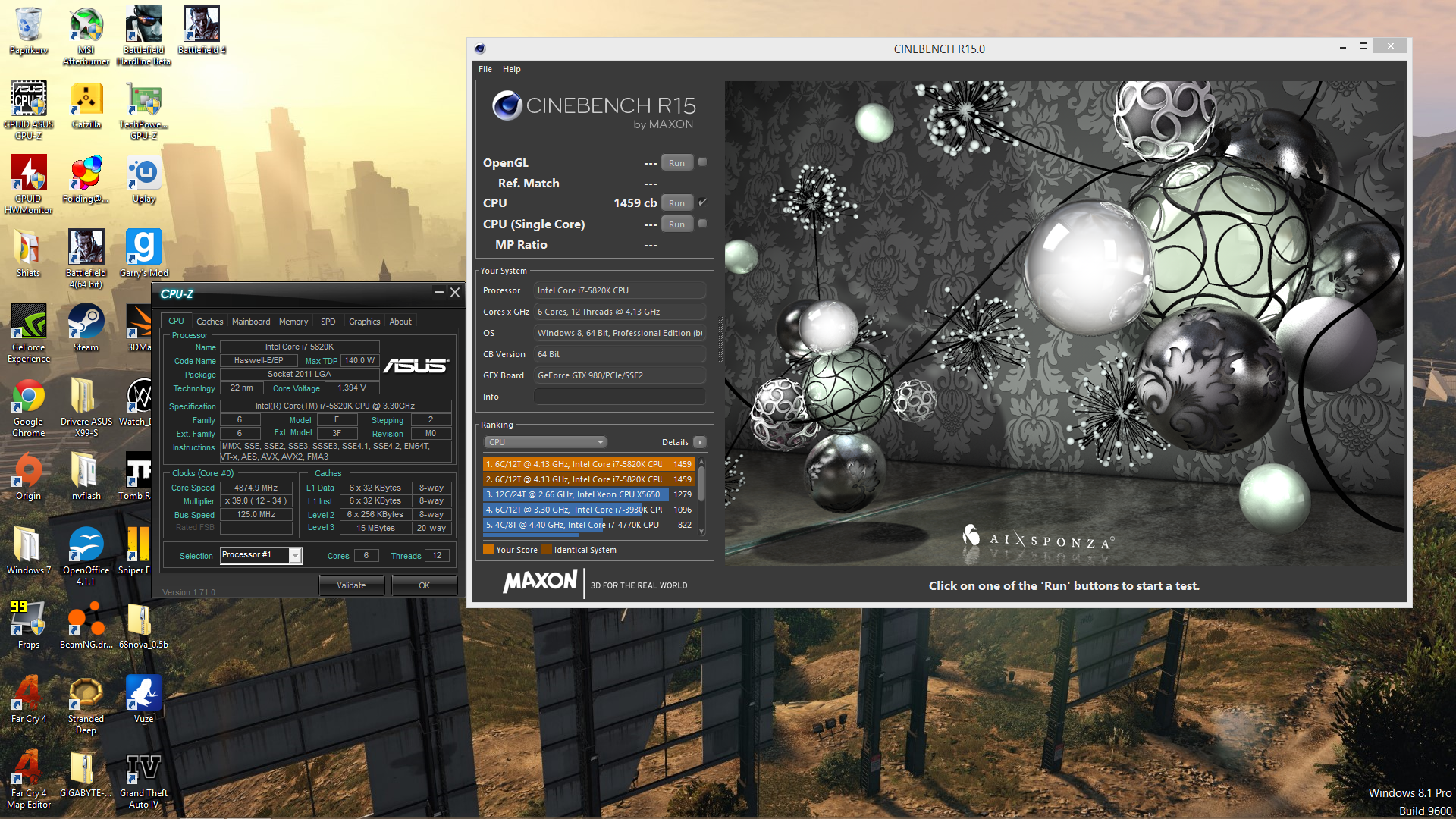
Task: Run the CPU benchmark
Action: 676,203
